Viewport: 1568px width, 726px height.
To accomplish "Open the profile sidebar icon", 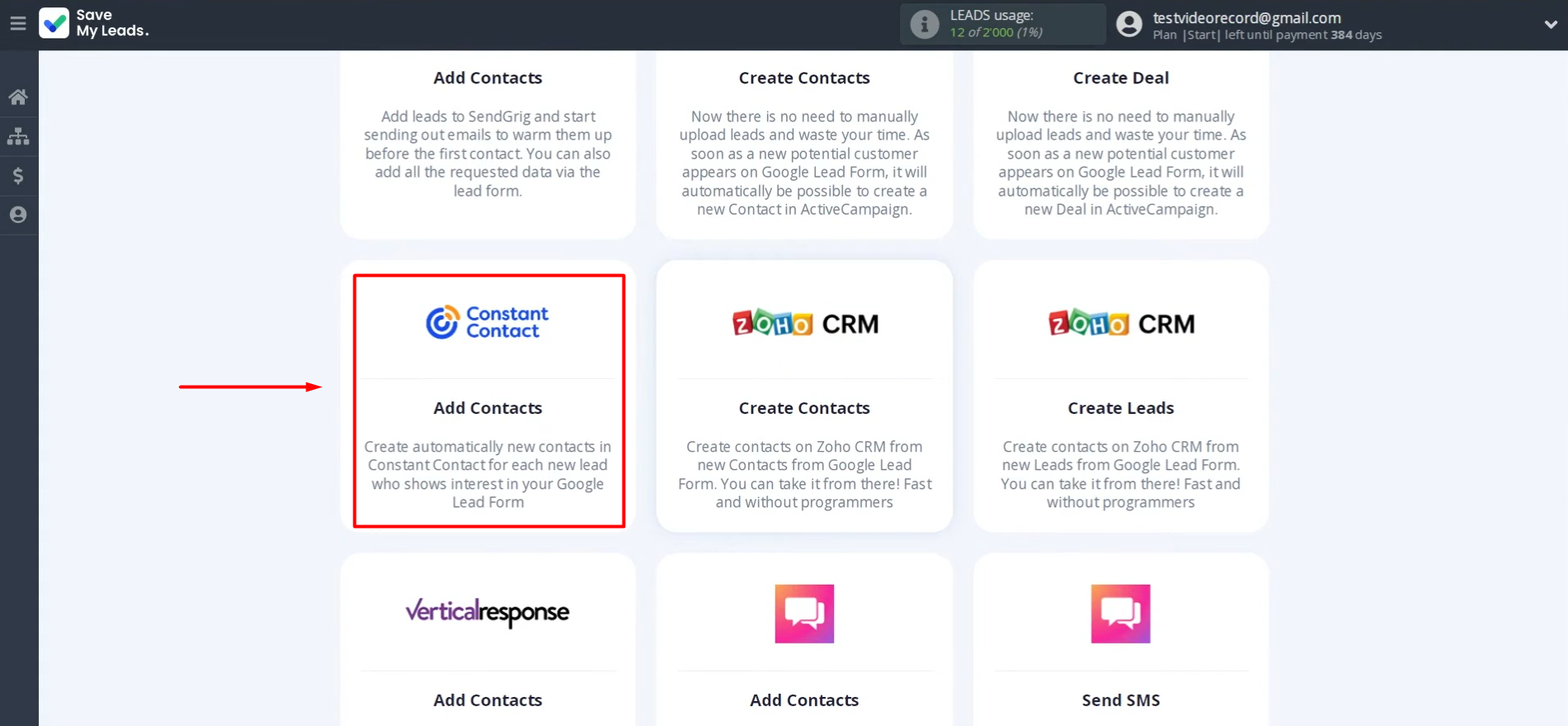I will [x=18, y=215].
